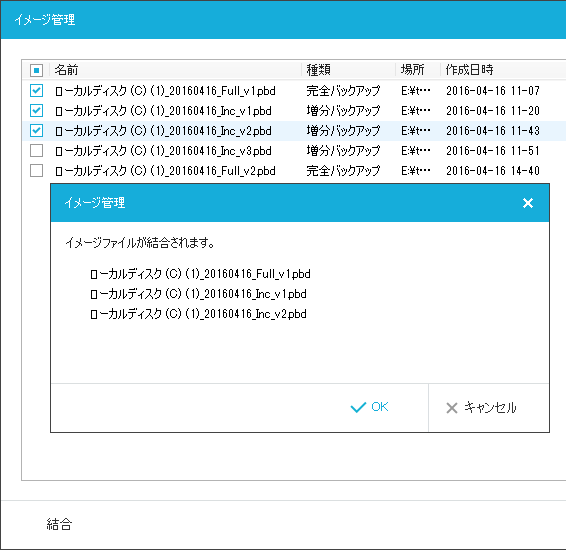The image size is (566, 550).
Task: Sort by the 作成日時 column header
Action: pyautogui.click(x=469, y=70)
